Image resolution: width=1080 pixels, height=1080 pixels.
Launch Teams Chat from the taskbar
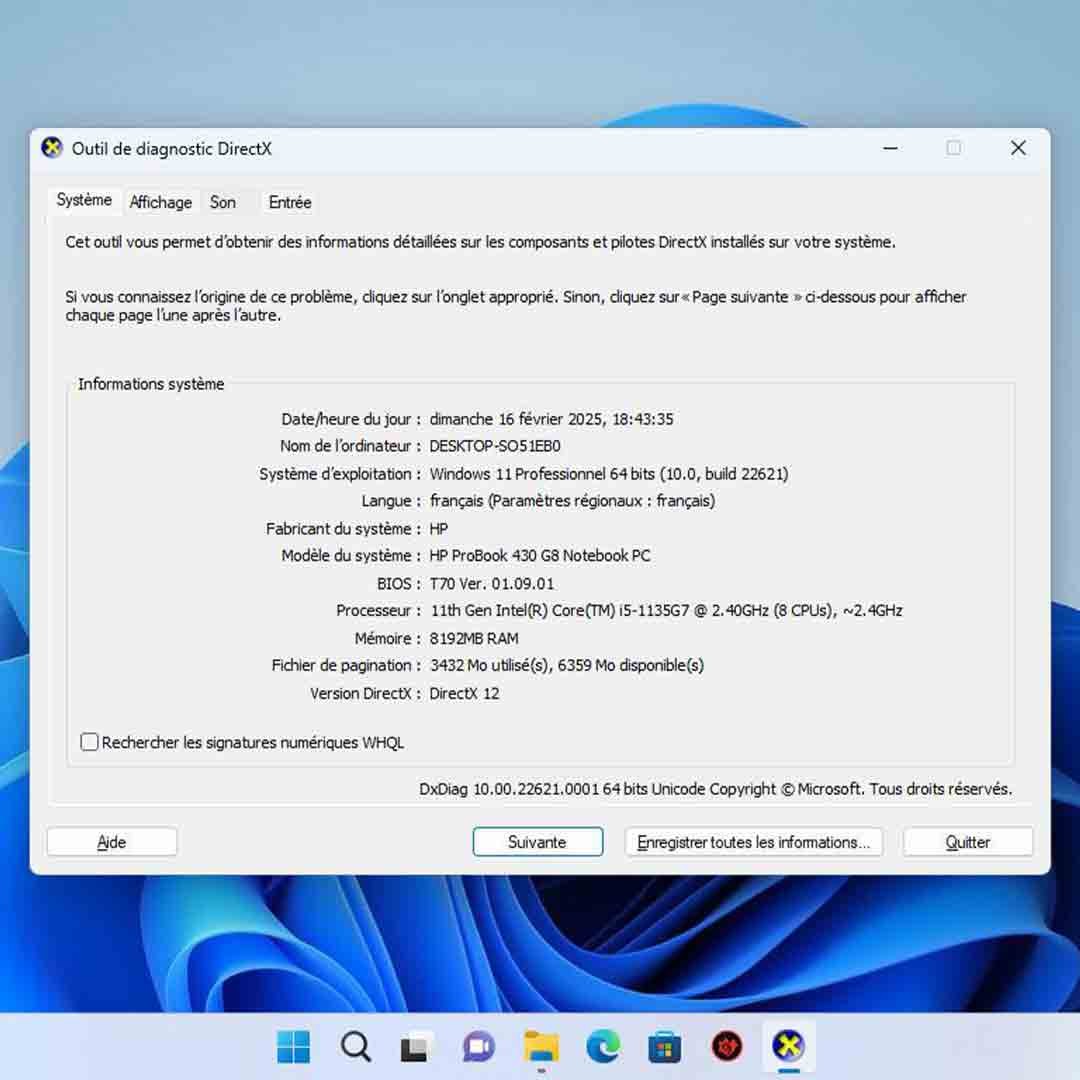(x=479, y=1047)
